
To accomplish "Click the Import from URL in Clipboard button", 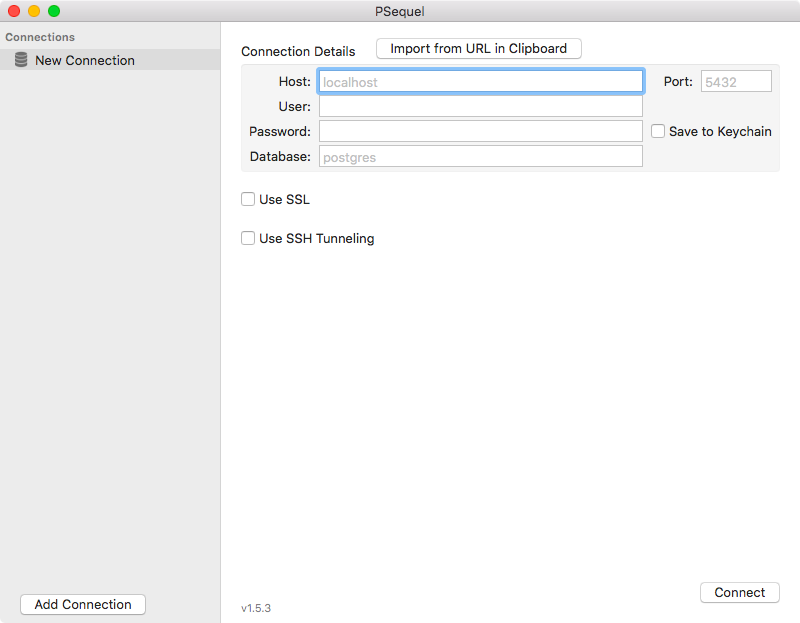I will (479, 48).
